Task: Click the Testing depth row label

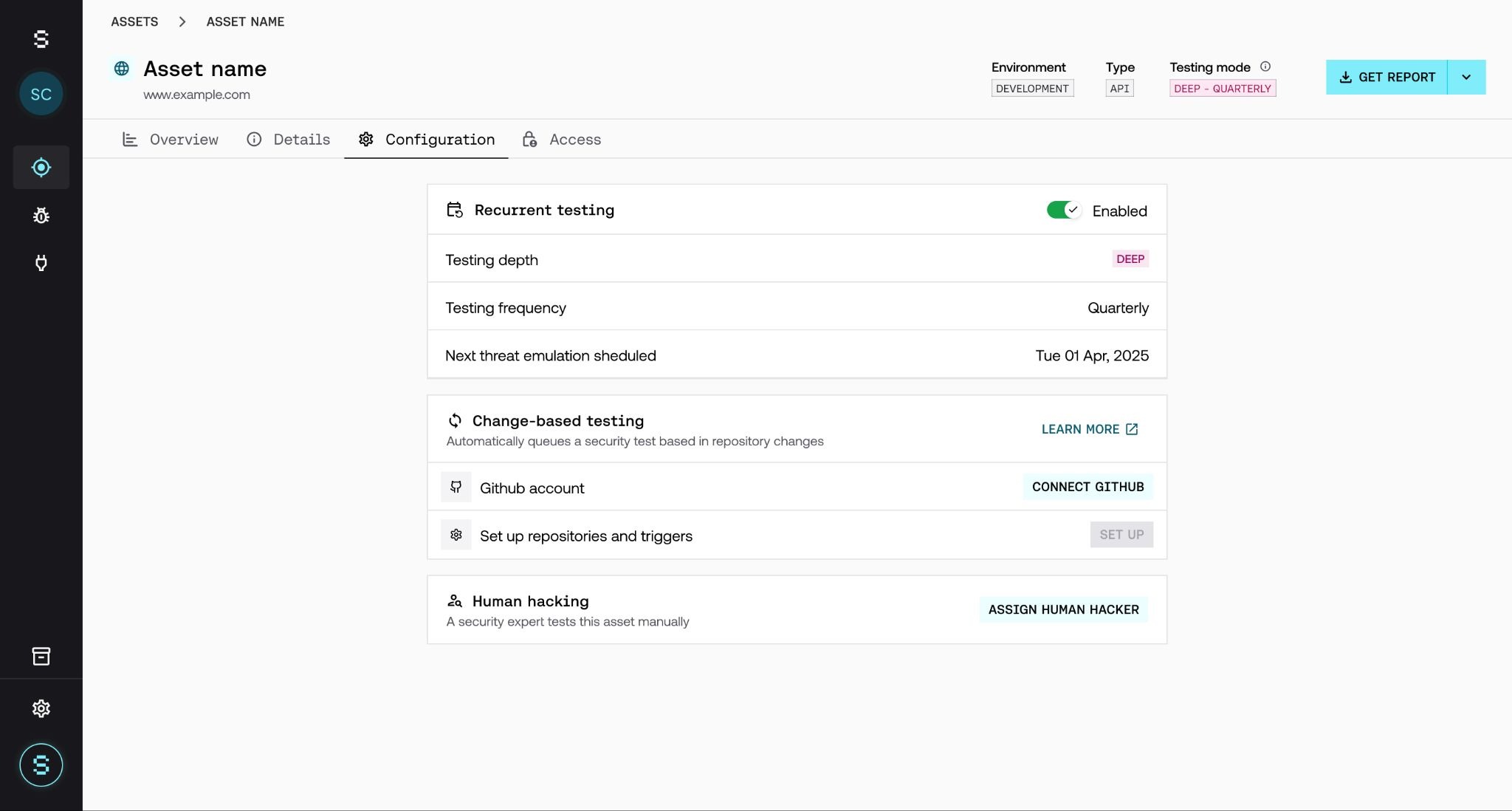Action: coord(492,260)
